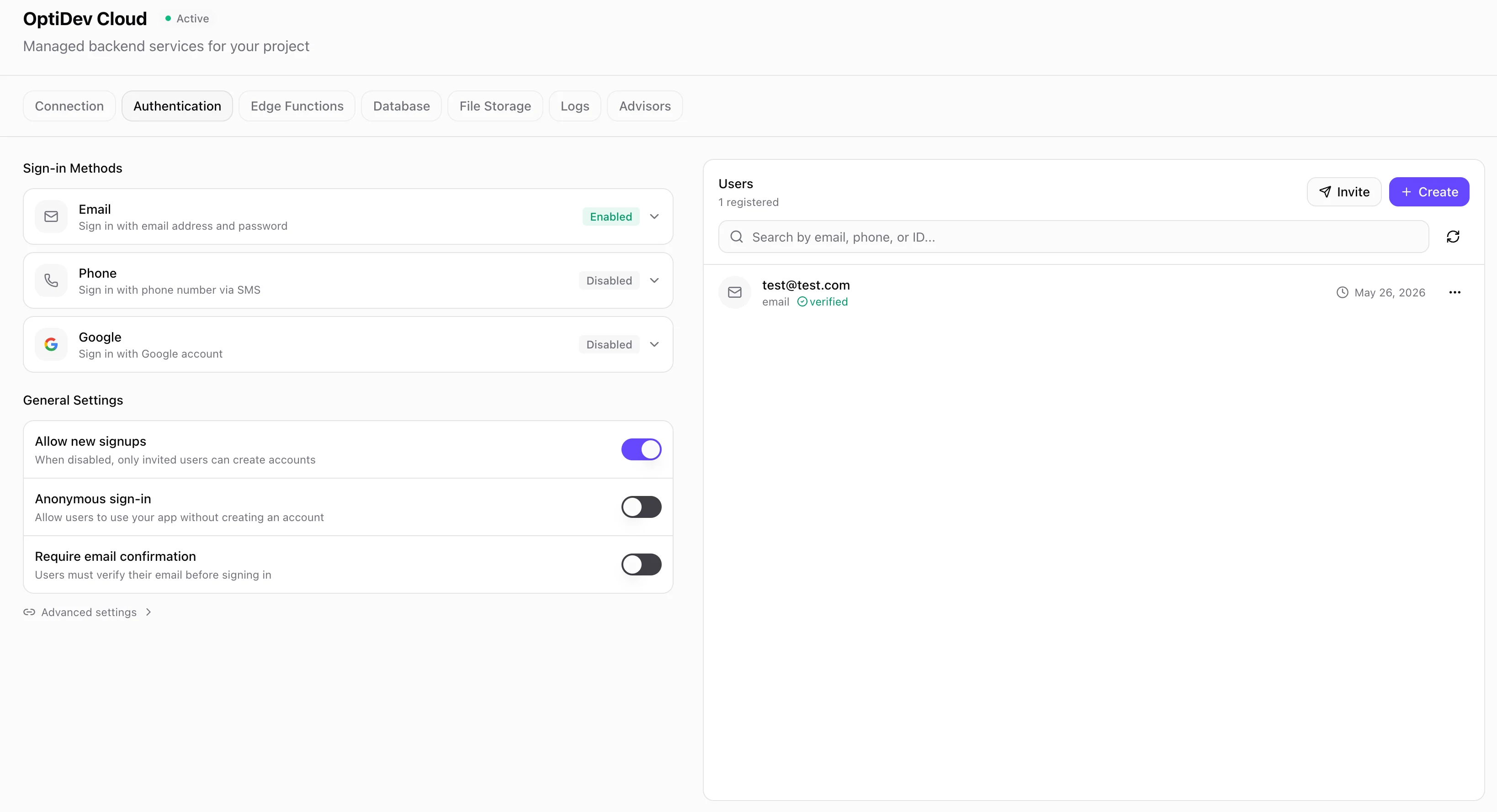The height and width of the screenshot is (812, 1497).
Task: Click the '1 registered' count text
Action: pos(748,202)
